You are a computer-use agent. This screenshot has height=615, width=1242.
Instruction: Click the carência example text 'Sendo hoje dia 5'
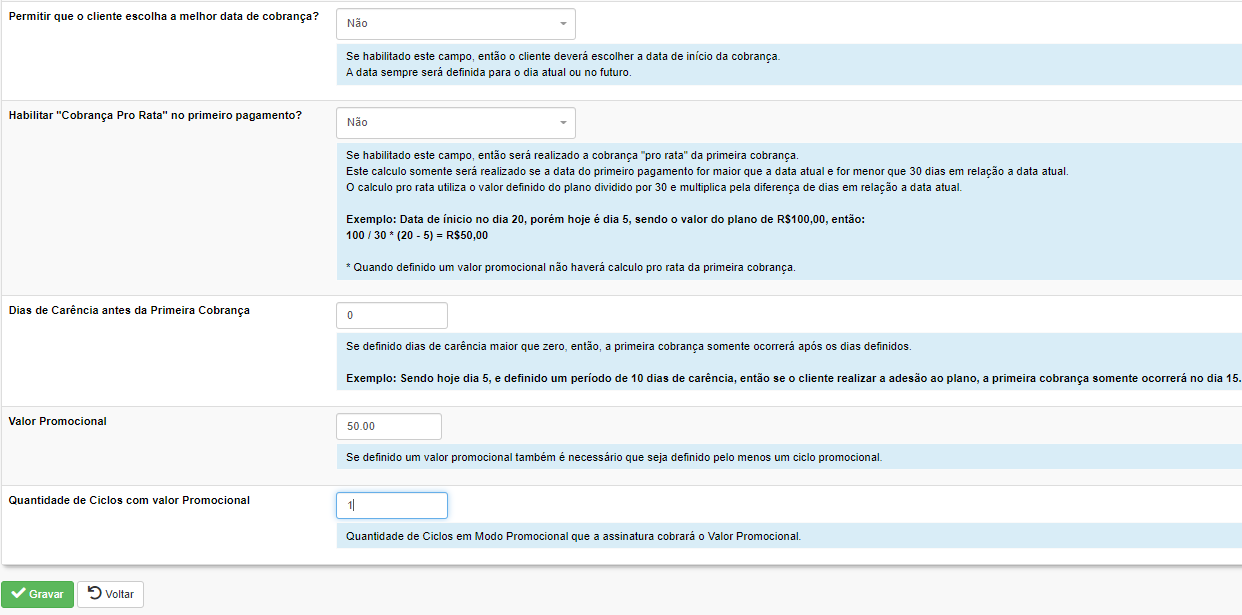(793, 379)
